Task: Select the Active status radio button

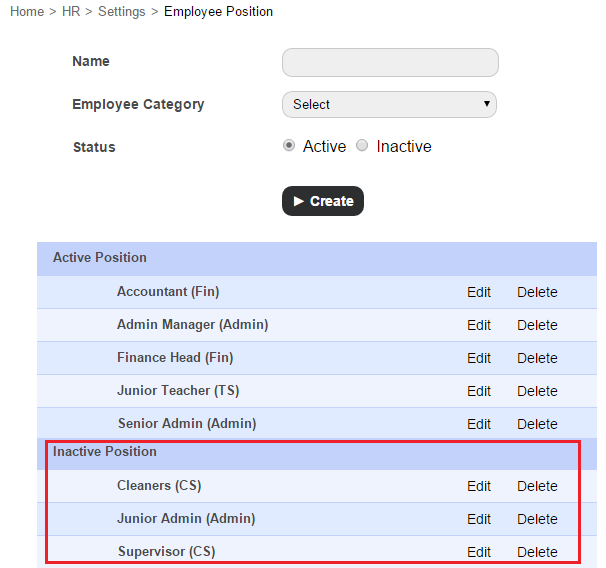Action: pos(289,145)
